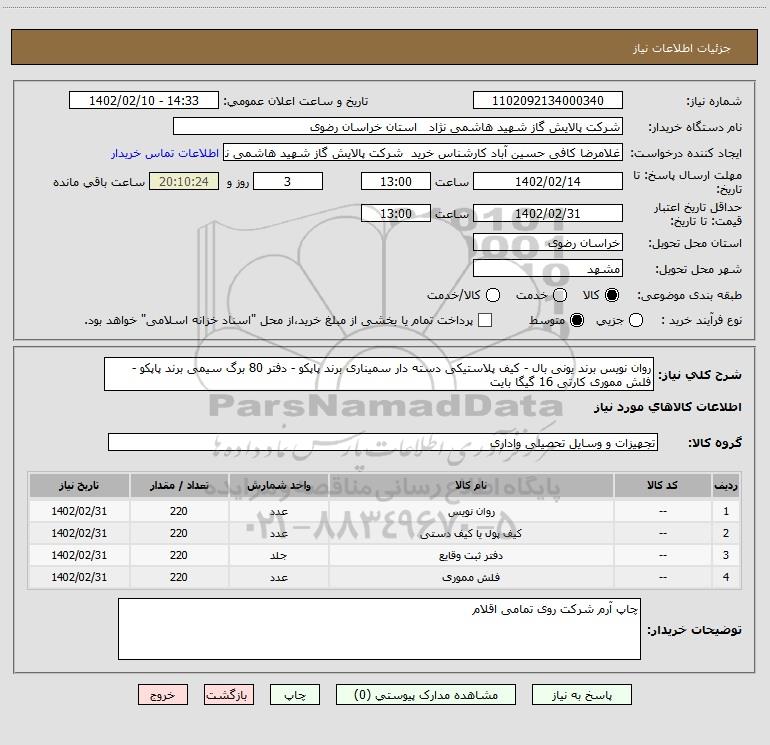Click the گروه کالا field

383,442
